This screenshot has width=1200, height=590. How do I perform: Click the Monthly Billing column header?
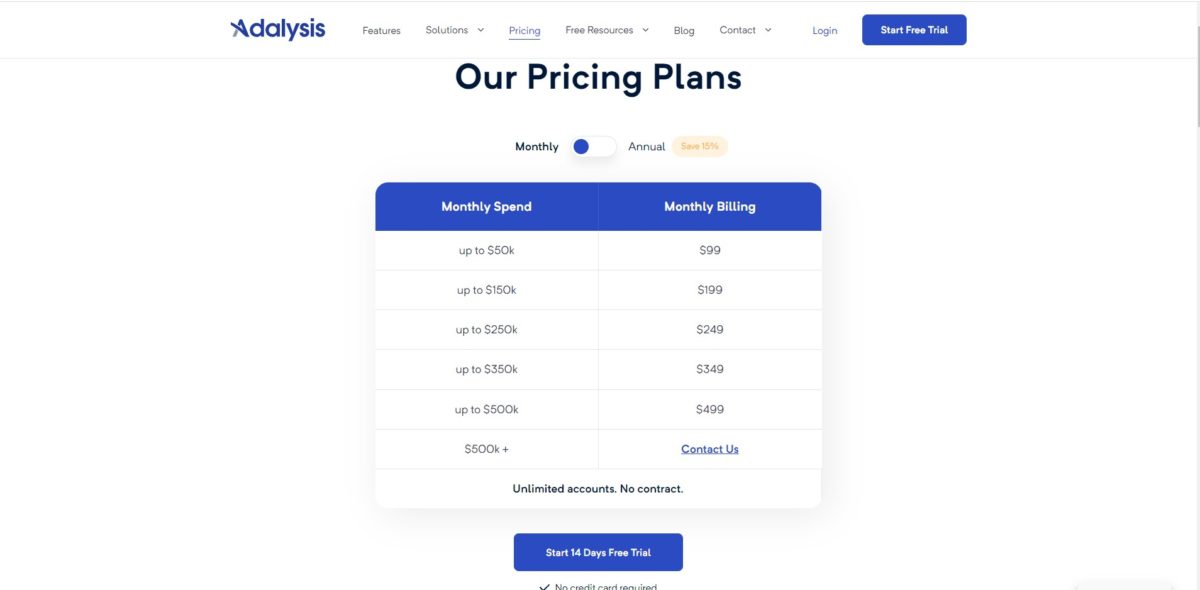coord(710,207)
